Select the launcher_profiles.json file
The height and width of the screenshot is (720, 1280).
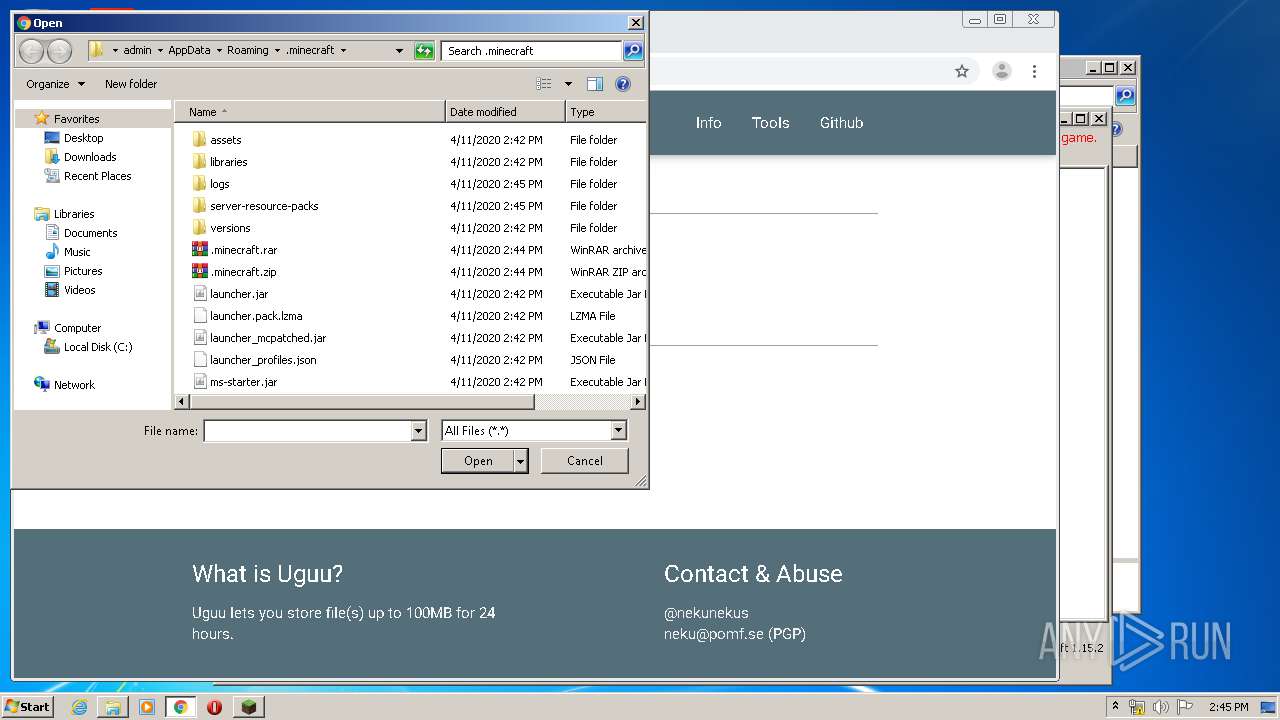[263, 360]
